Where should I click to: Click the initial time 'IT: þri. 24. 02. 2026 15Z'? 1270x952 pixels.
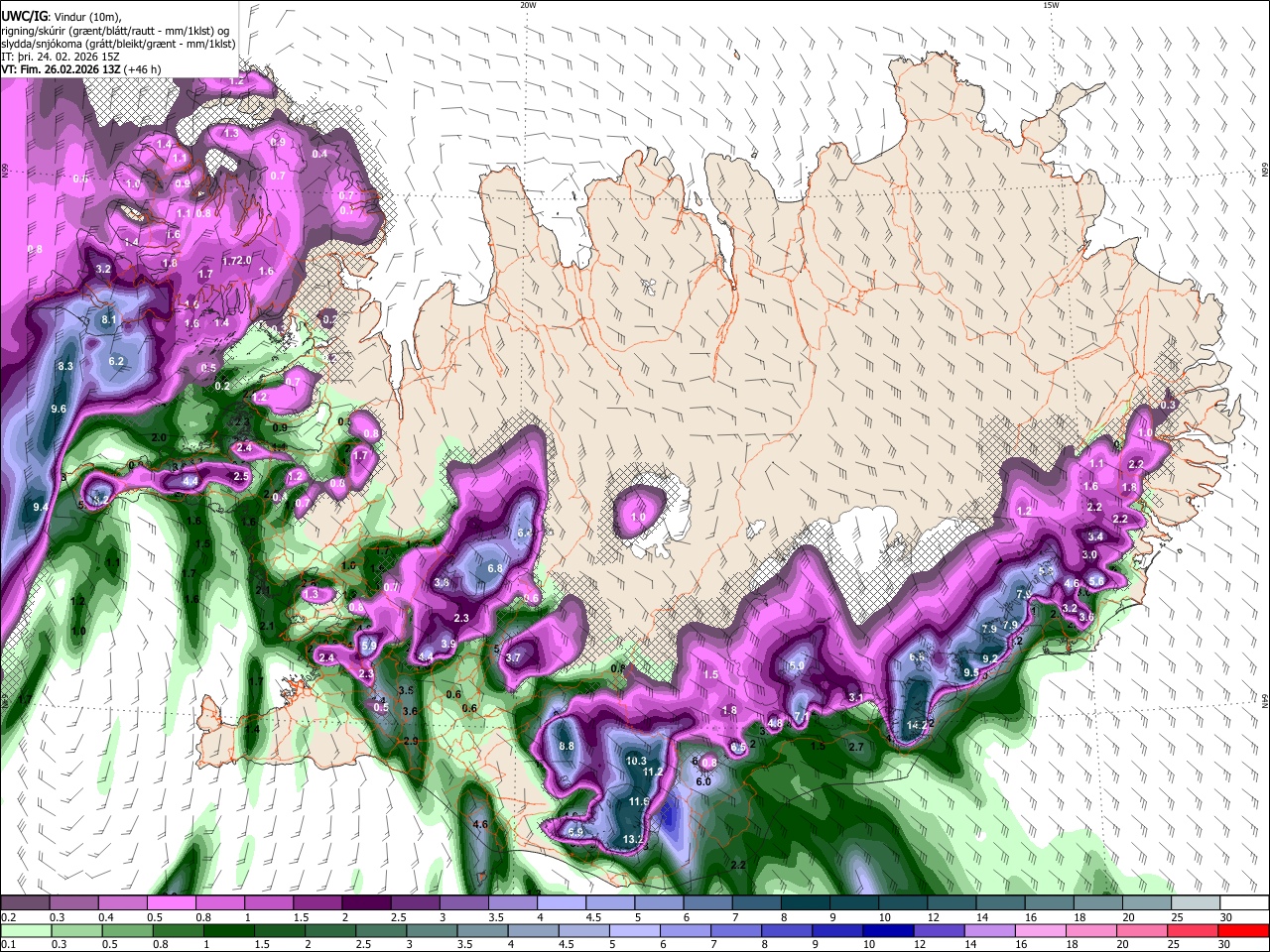61,57
